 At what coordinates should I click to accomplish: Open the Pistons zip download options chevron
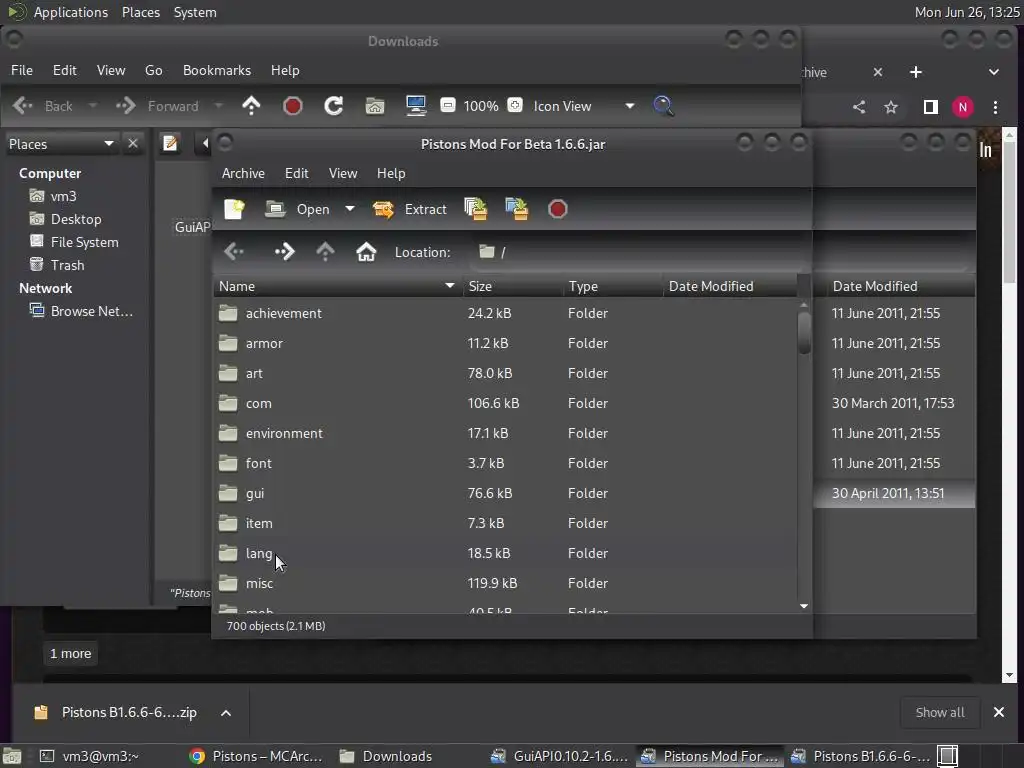[x=226, y=712]
